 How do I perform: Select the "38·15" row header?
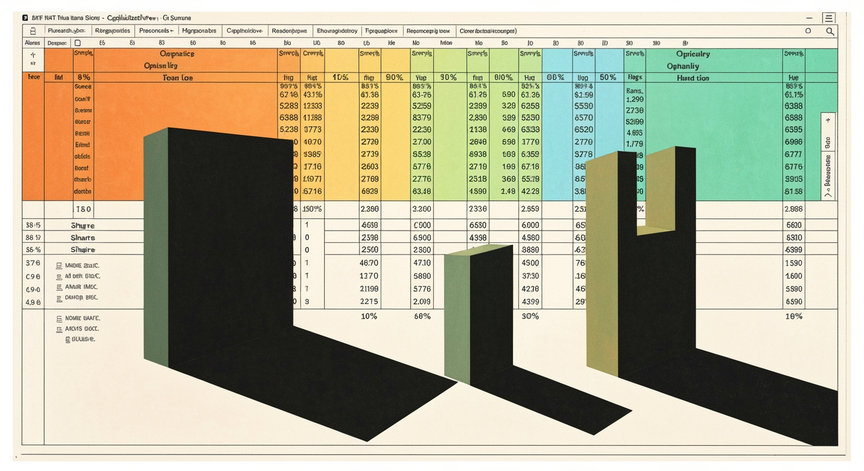click(x=33, y=225)
